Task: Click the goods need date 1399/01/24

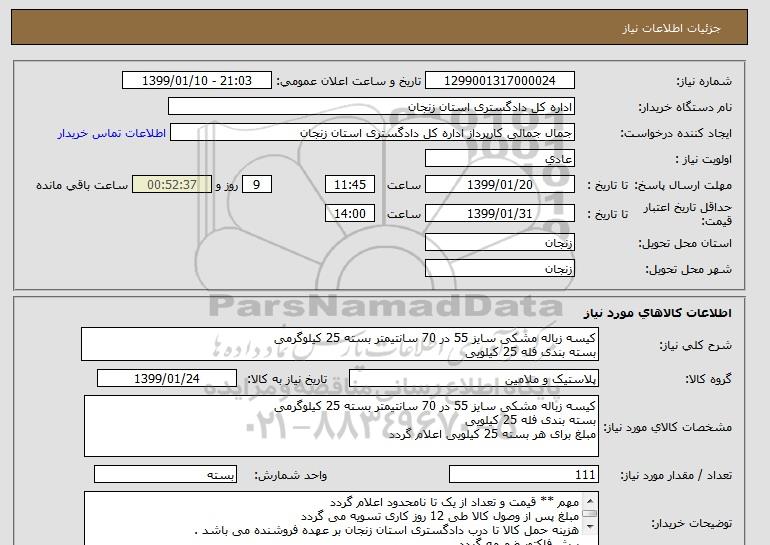Action: (x=166, y=379)
